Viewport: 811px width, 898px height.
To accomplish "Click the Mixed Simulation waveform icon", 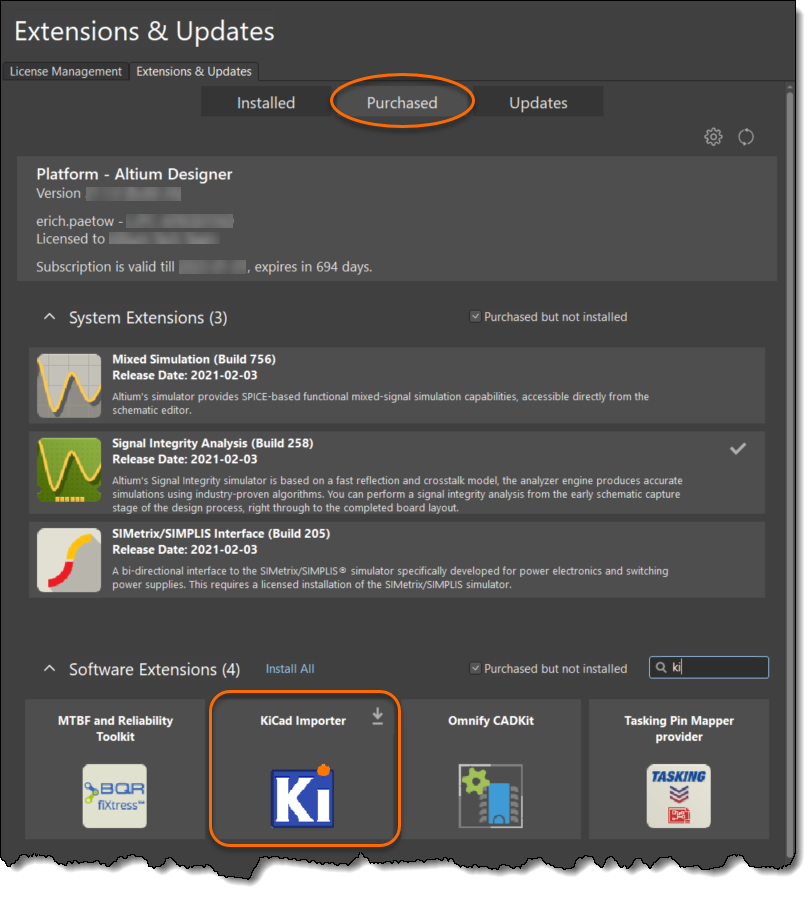I will (x=69, y=385).
